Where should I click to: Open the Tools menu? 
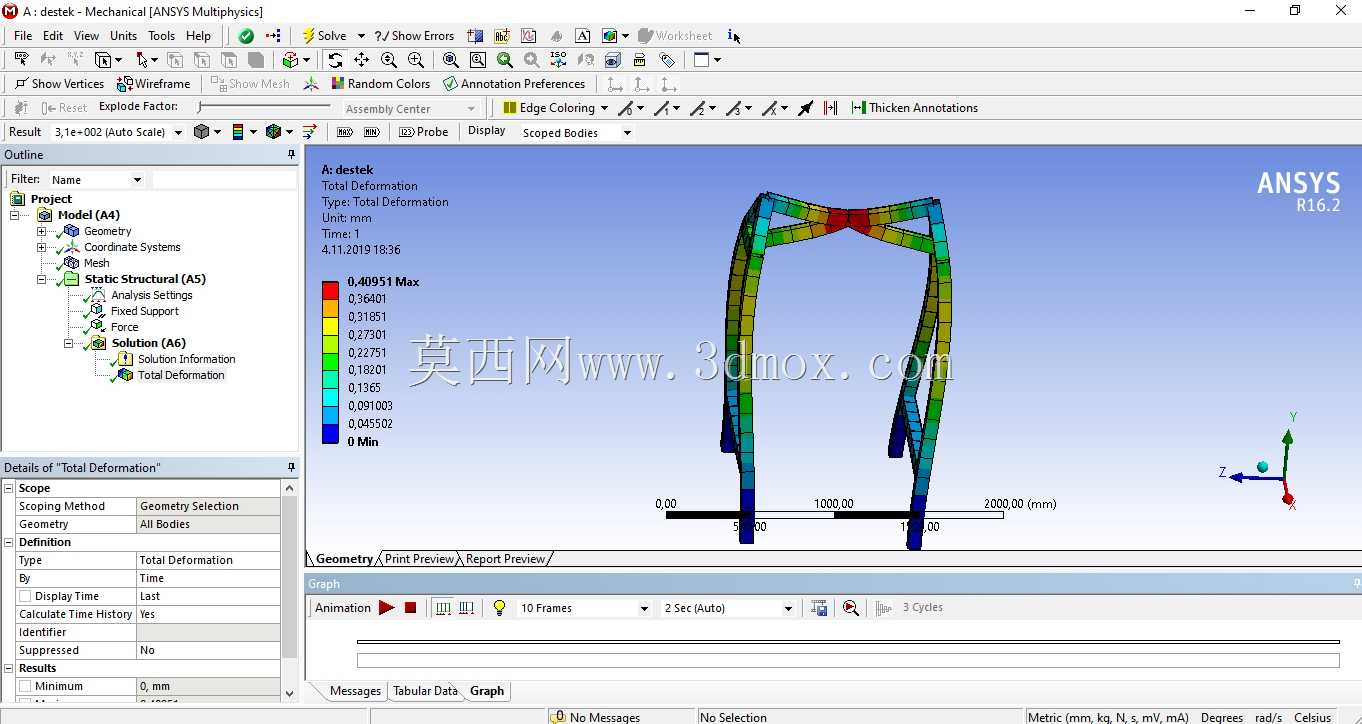[161, 36]
